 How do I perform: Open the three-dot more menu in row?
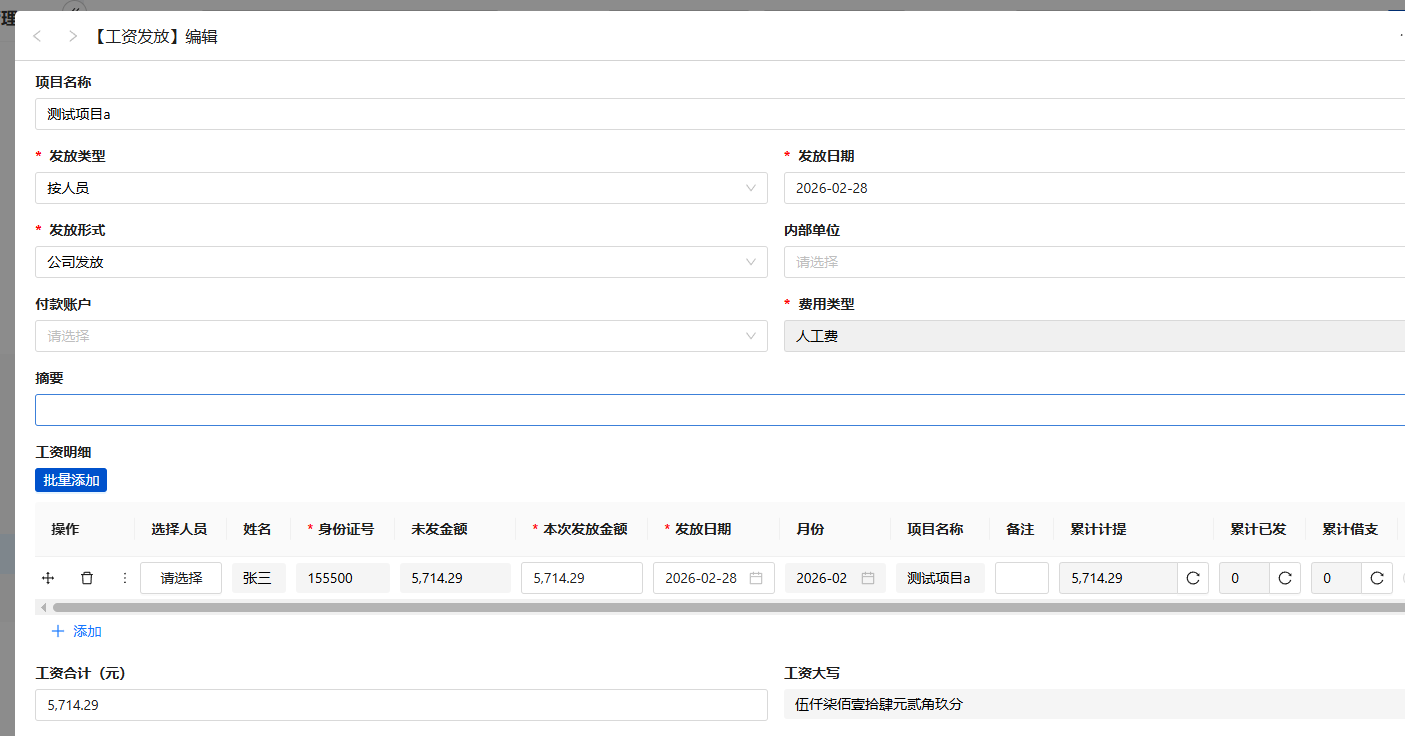pos(124,578)
